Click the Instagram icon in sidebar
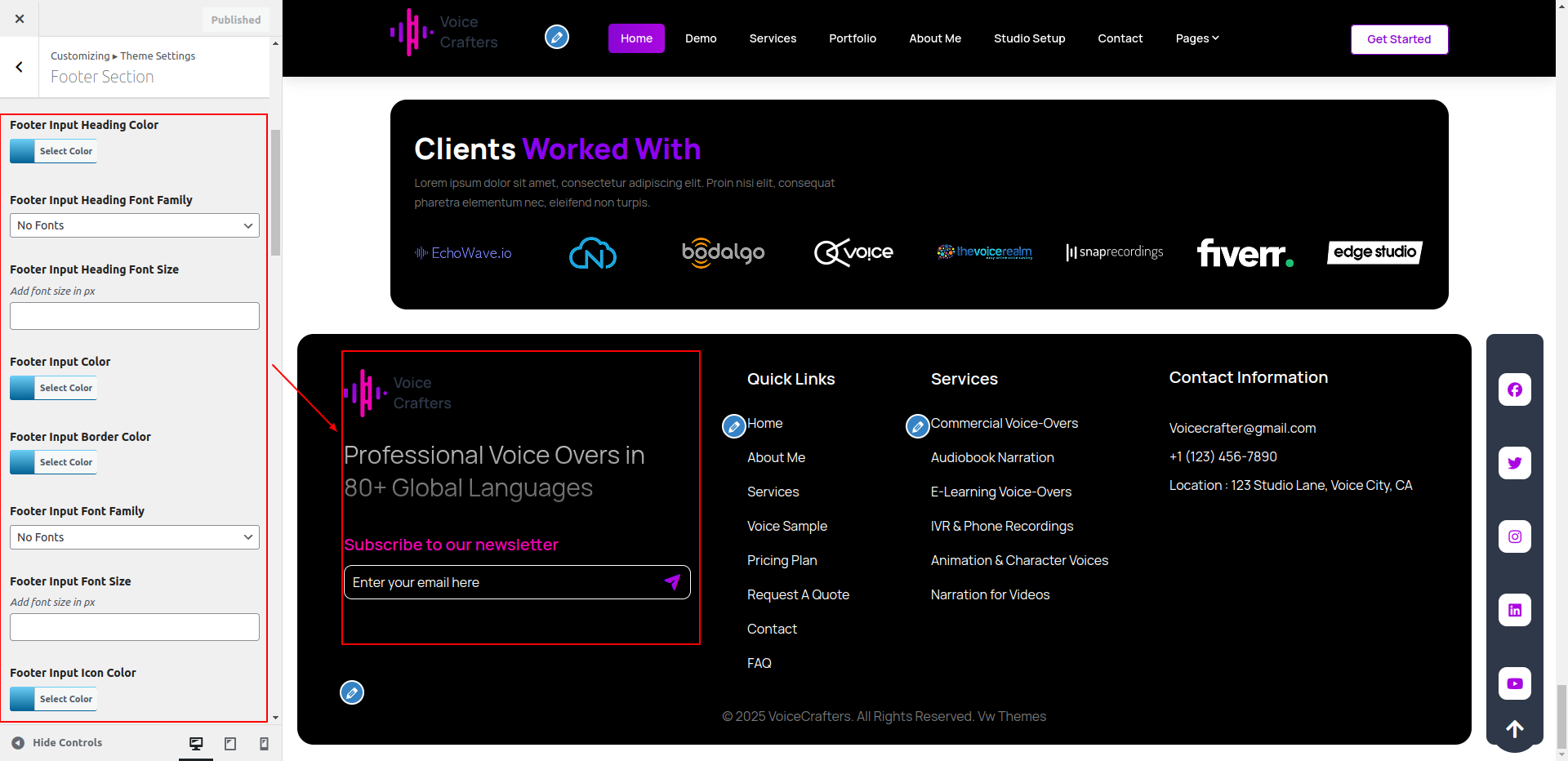Screen dimensions: 1568x761 pos(1514,536)
